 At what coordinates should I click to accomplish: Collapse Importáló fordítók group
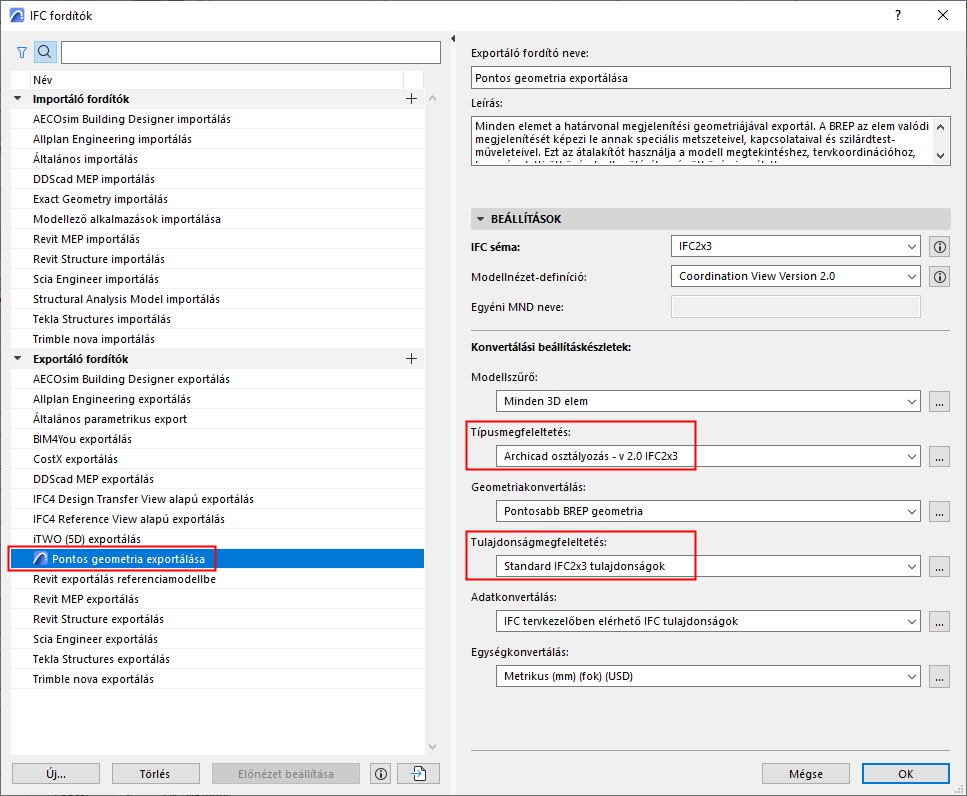click(x=18, y=99)
